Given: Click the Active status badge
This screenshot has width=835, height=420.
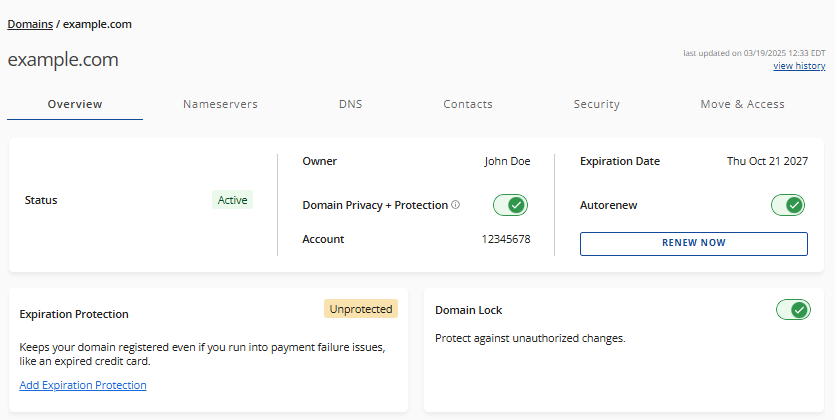Looking at the screenshot, I should point(232,200).
